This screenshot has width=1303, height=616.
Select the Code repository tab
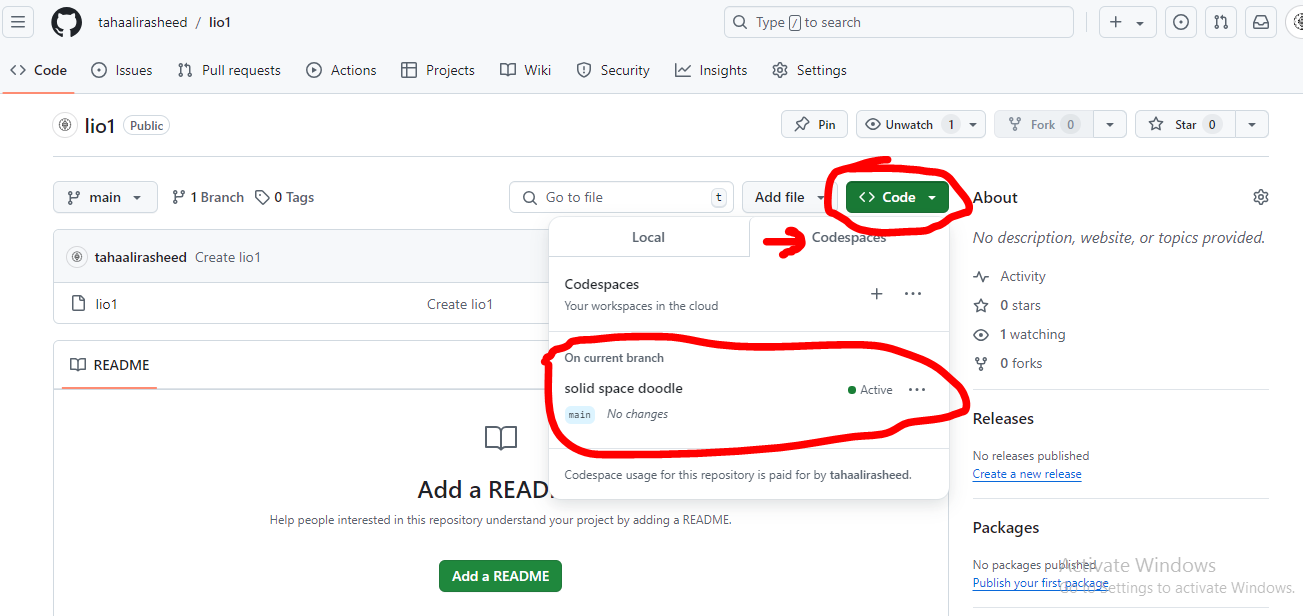pos(38,70)
